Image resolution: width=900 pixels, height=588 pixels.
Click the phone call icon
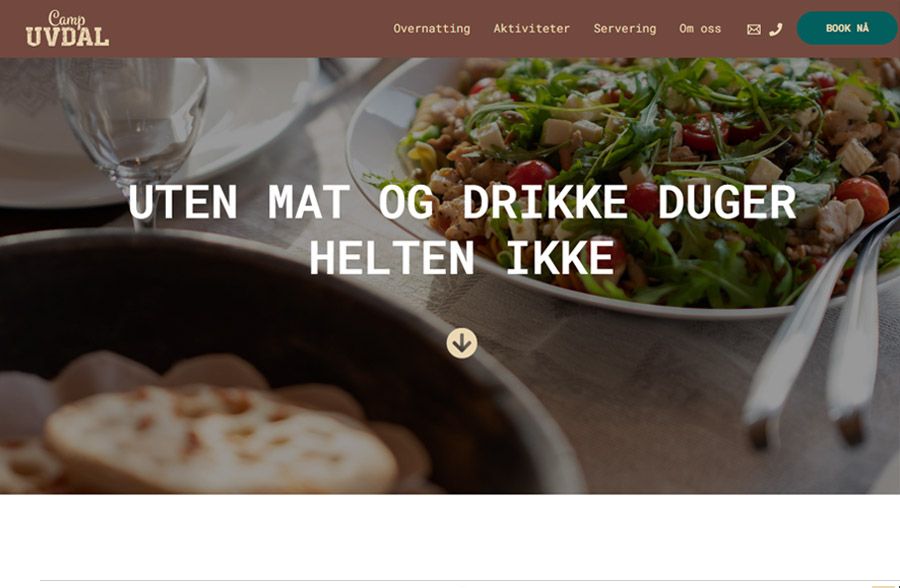click(775, 29)
